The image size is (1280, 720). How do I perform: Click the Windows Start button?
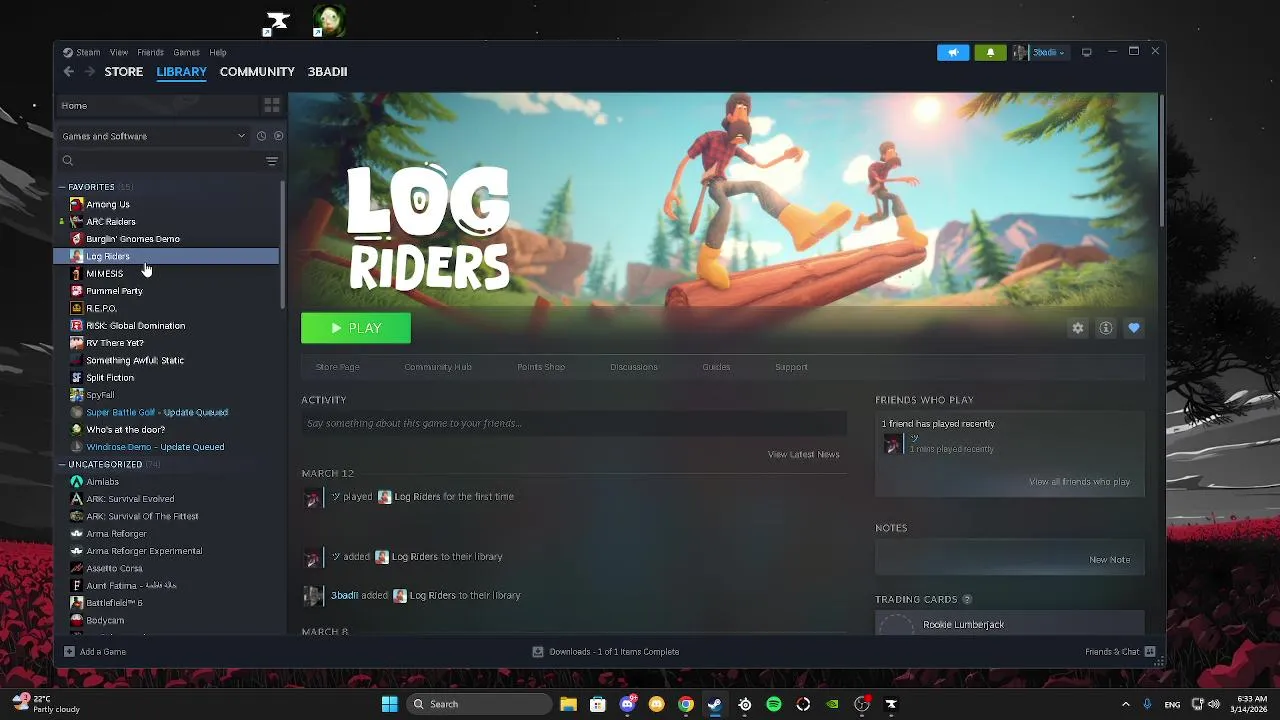pyautogui.click(x=389, y=704)
